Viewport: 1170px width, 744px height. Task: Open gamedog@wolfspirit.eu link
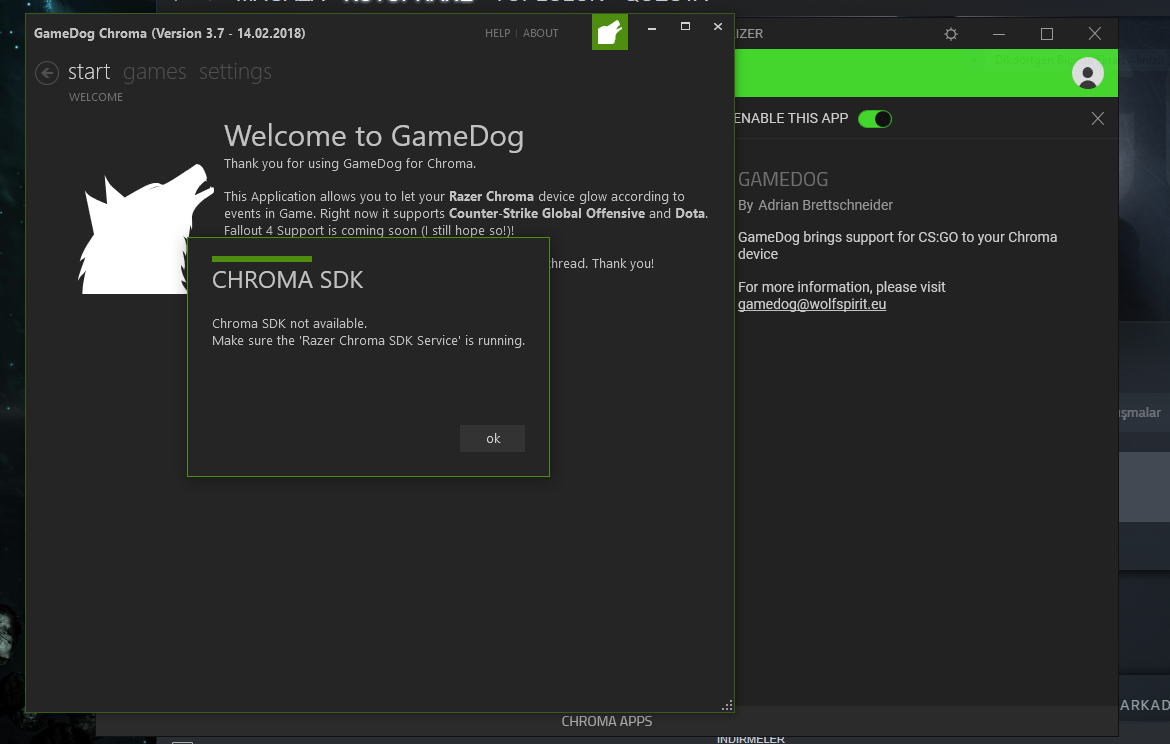pyautogui.click(x=812, y=304)
